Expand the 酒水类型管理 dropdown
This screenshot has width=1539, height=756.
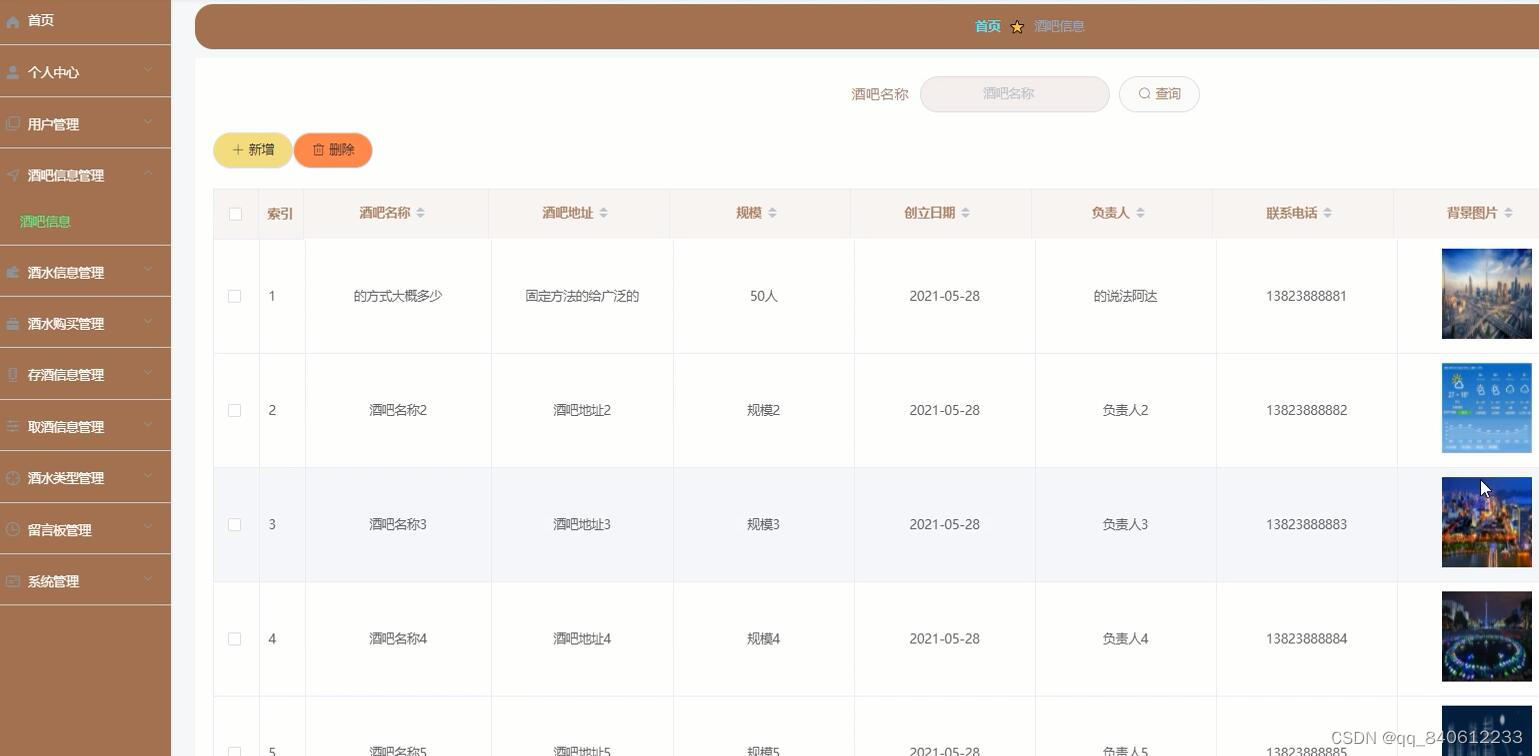148,477
